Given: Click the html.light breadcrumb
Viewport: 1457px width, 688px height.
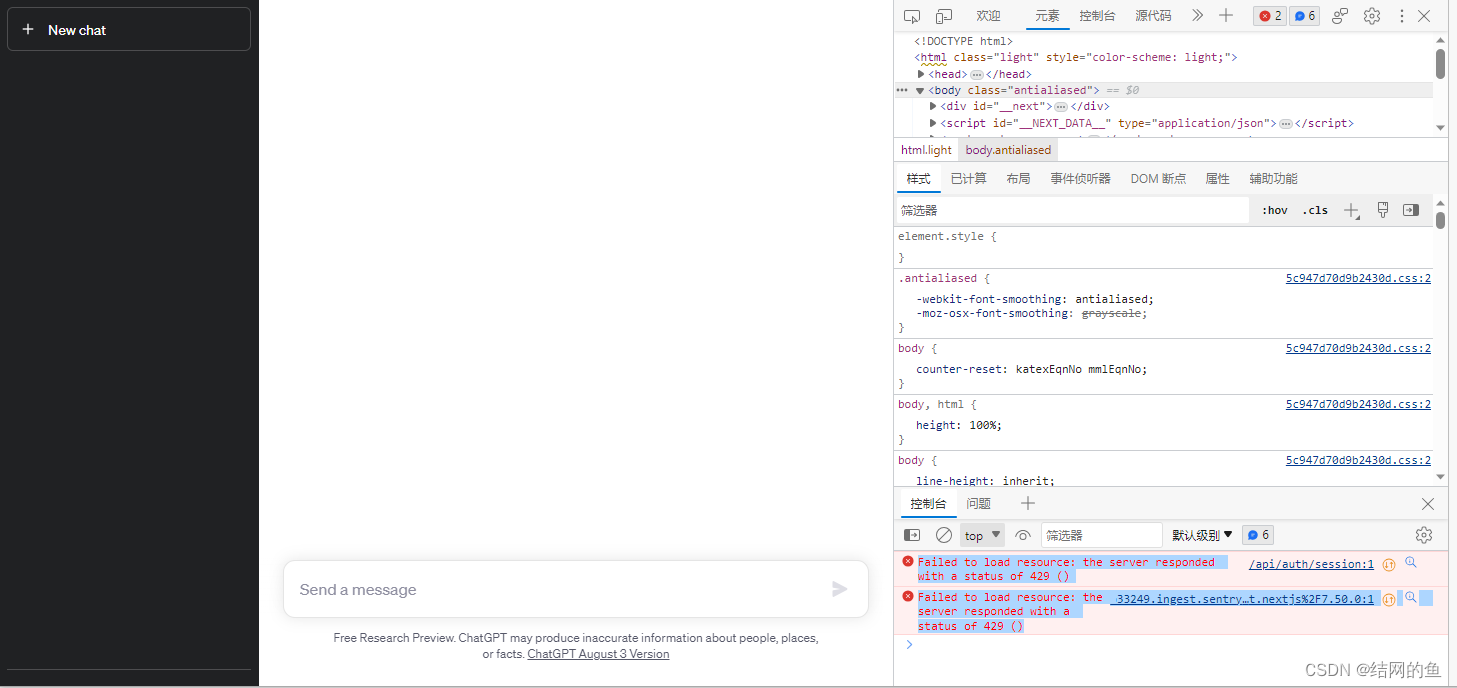Looking at the screenshot, I should click(926, 150).
